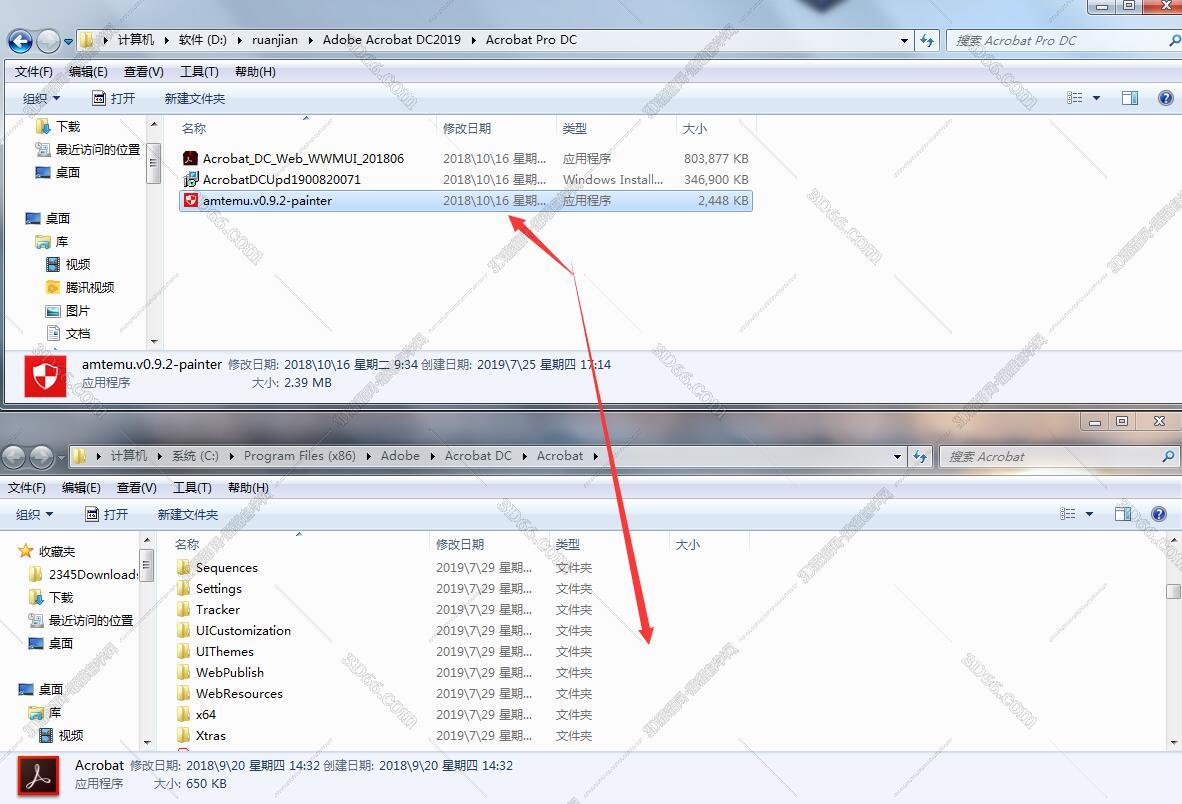Image resolution: width=1182 pixels, height=804 pixels.
Task: Open 文件(F) menu in upper window
Action: click(x=33, y=72)
